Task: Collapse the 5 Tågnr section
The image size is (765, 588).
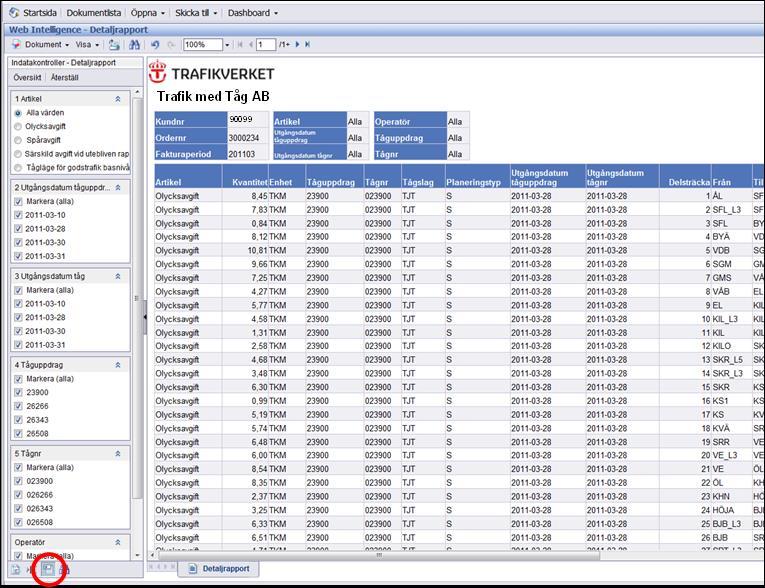Action: point(118,454)
